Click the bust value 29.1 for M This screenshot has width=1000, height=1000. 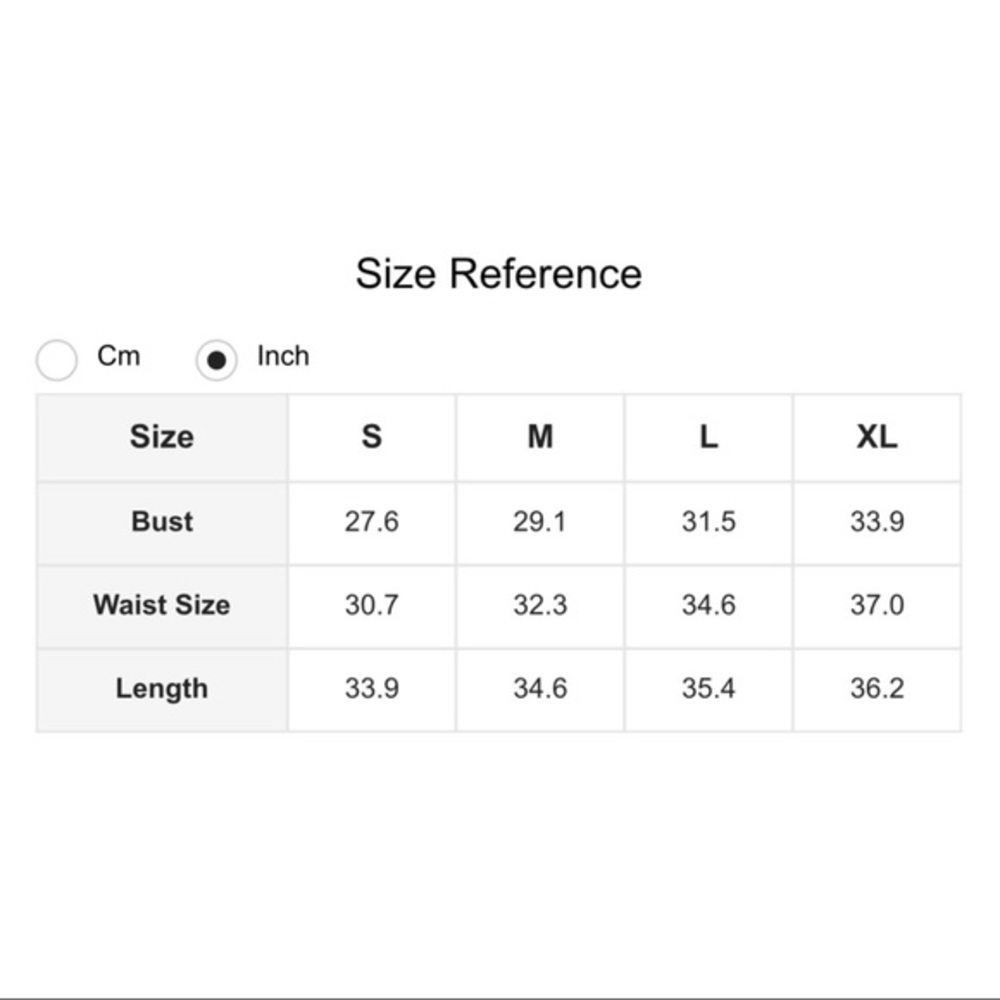tap(540, 522)
